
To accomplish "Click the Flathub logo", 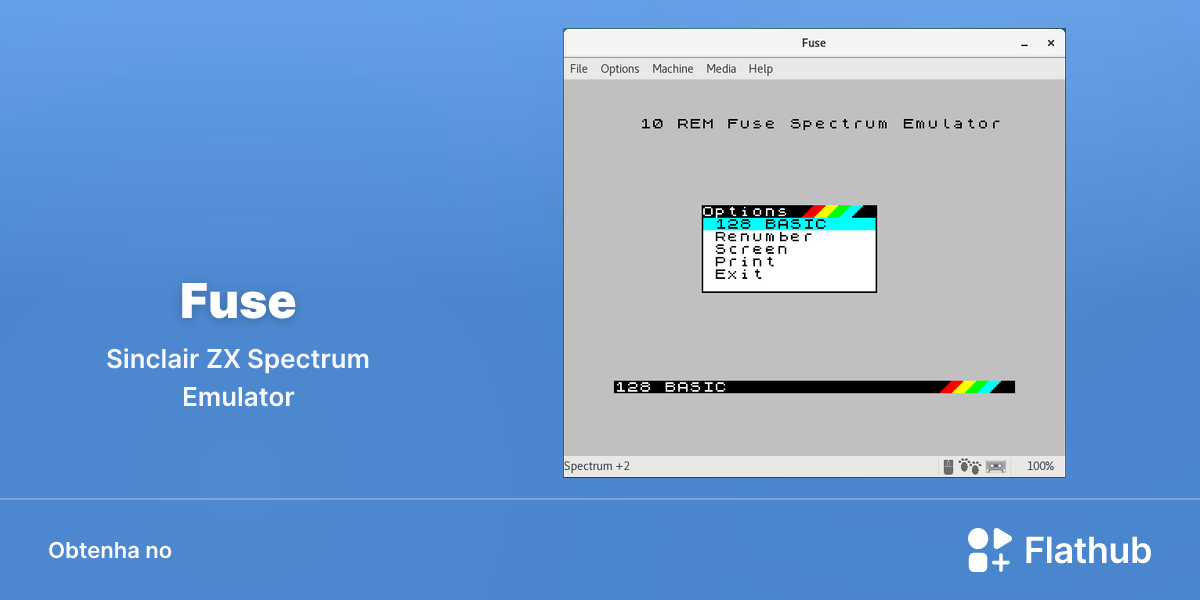I will (x=1059, y=550).
